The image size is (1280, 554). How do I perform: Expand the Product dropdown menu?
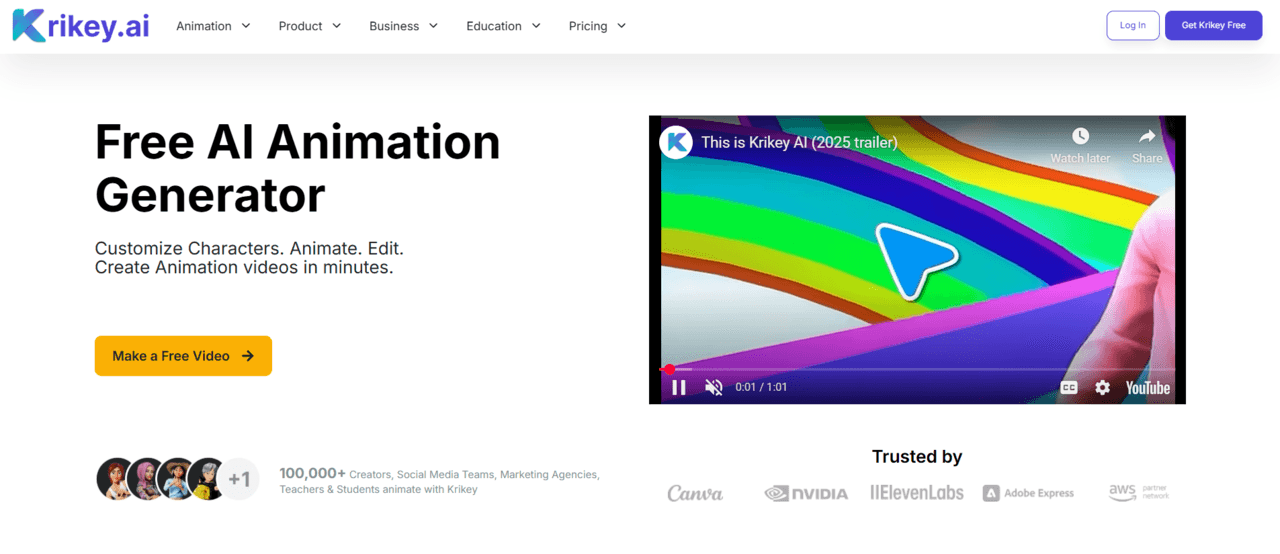[309, 26]
